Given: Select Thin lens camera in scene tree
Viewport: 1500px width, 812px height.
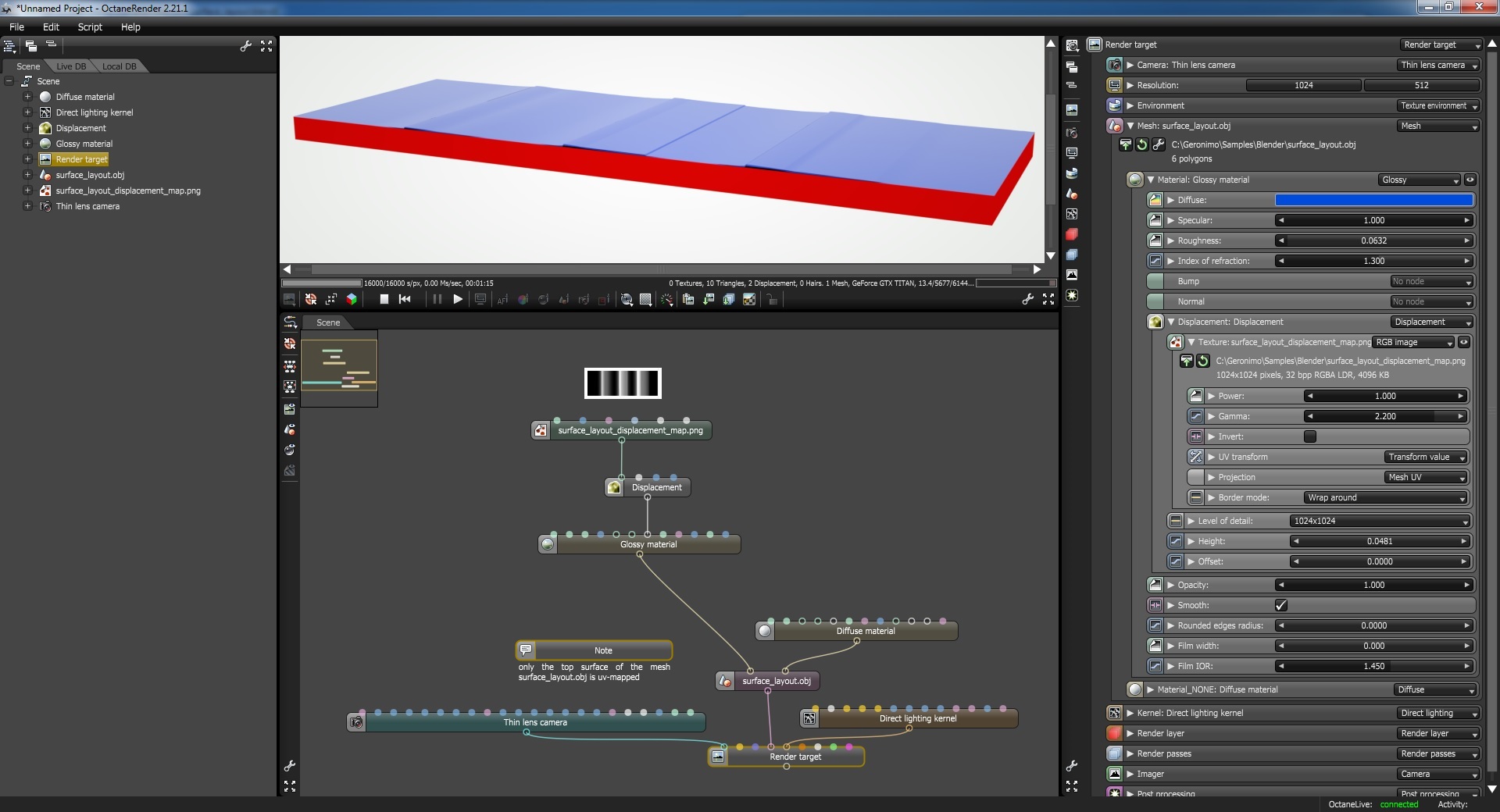Looking at the screenshot, I should coord(87,206).
